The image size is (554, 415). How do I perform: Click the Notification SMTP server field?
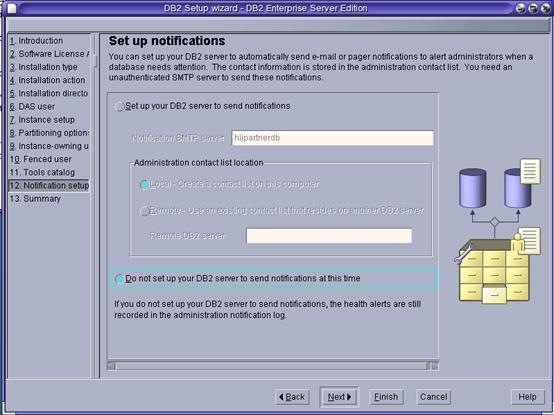coord(332,138)
